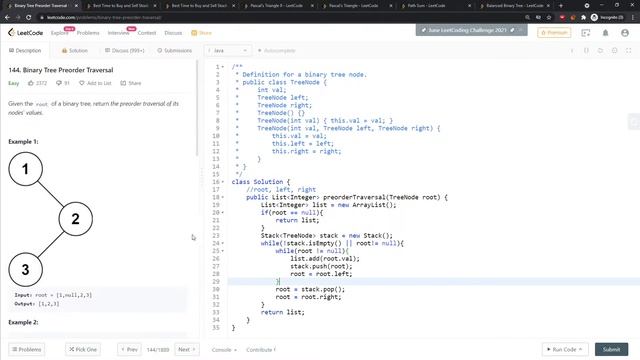Open a new browser tab
The image size is (640, 360).
click(x=560, y=6)
